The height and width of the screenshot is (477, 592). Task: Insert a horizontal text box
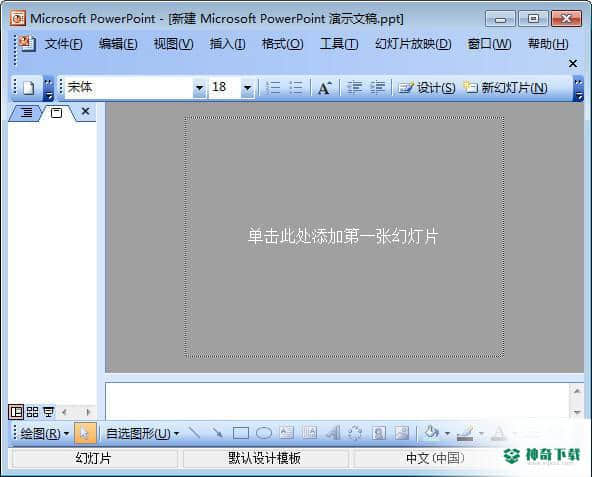tap(287, 433)
